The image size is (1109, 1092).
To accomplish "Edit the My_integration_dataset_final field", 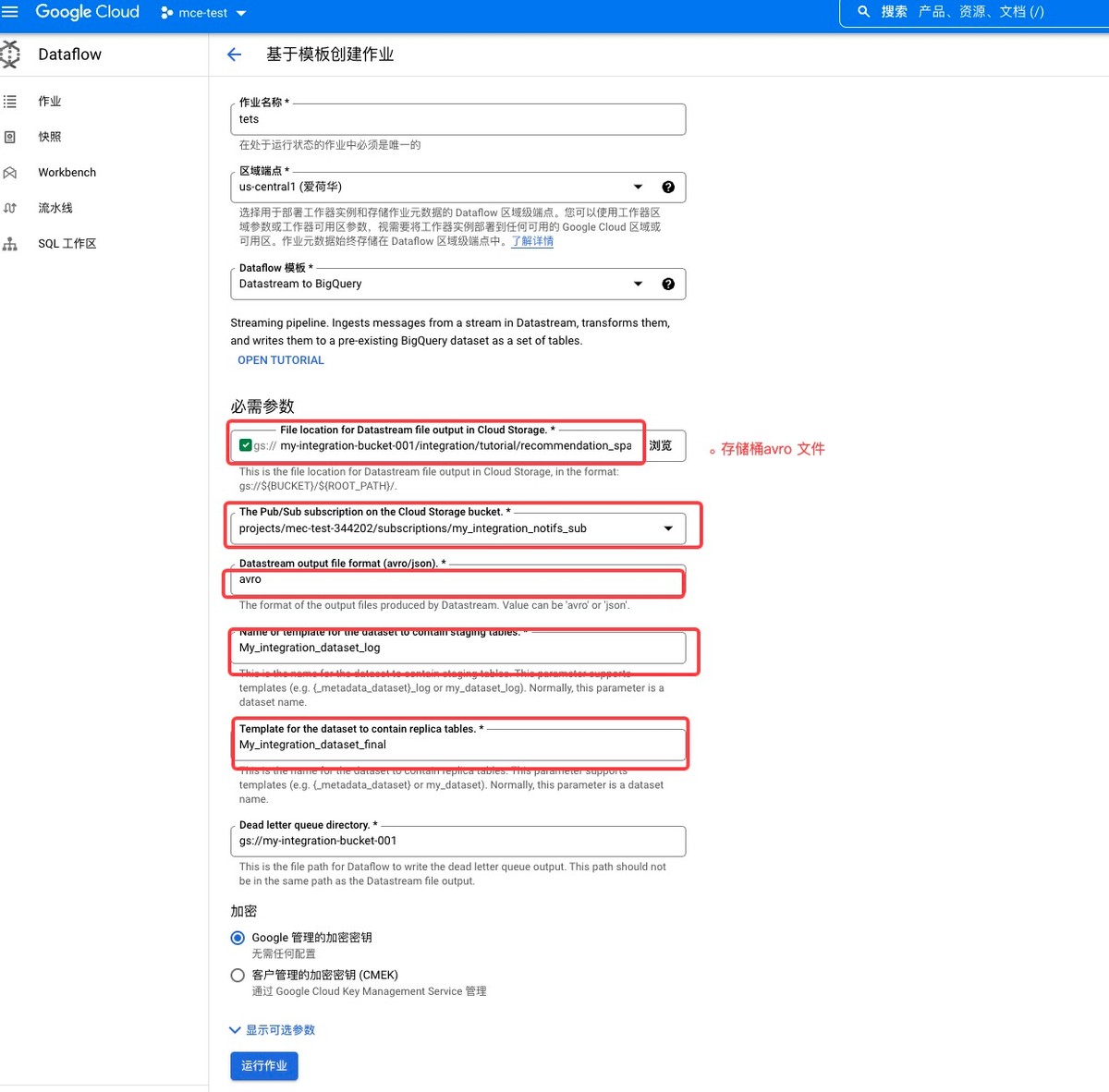I will (457, 745).
